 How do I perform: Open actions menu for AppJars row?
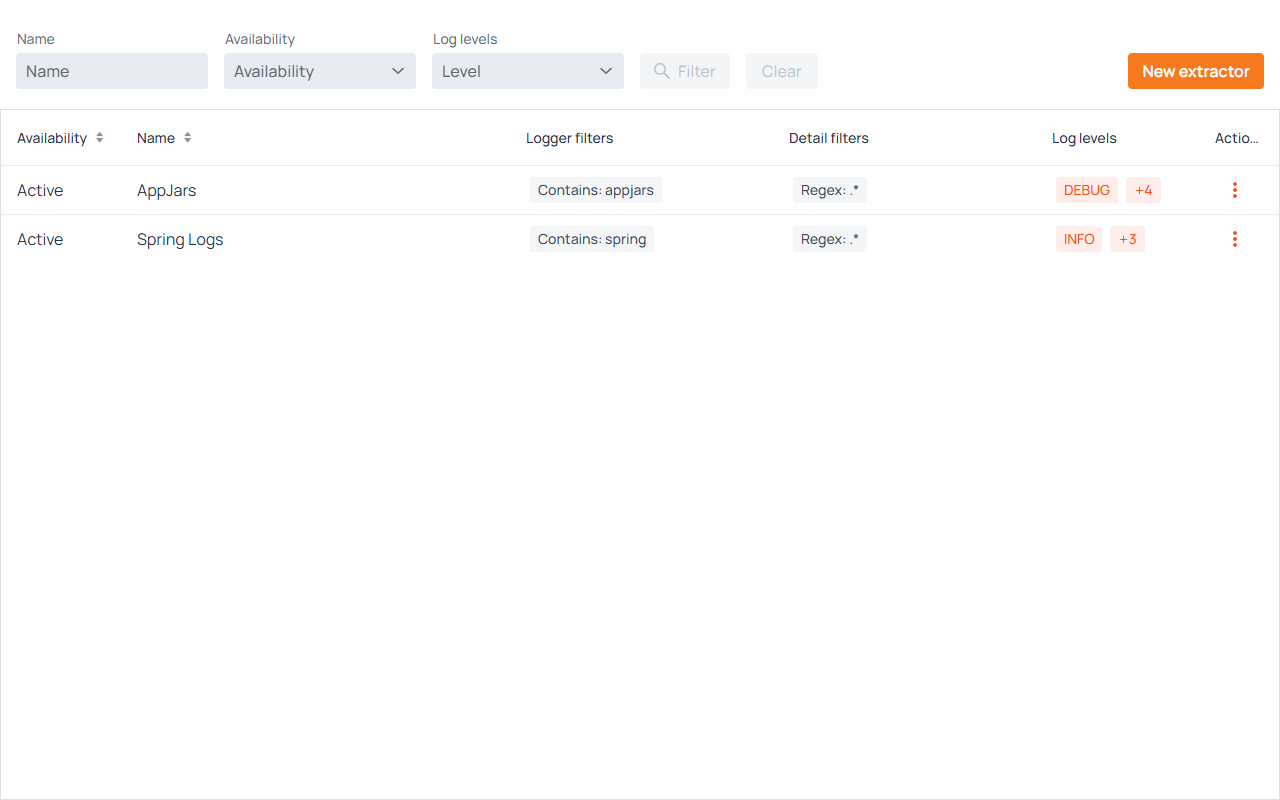[1235, 190]
